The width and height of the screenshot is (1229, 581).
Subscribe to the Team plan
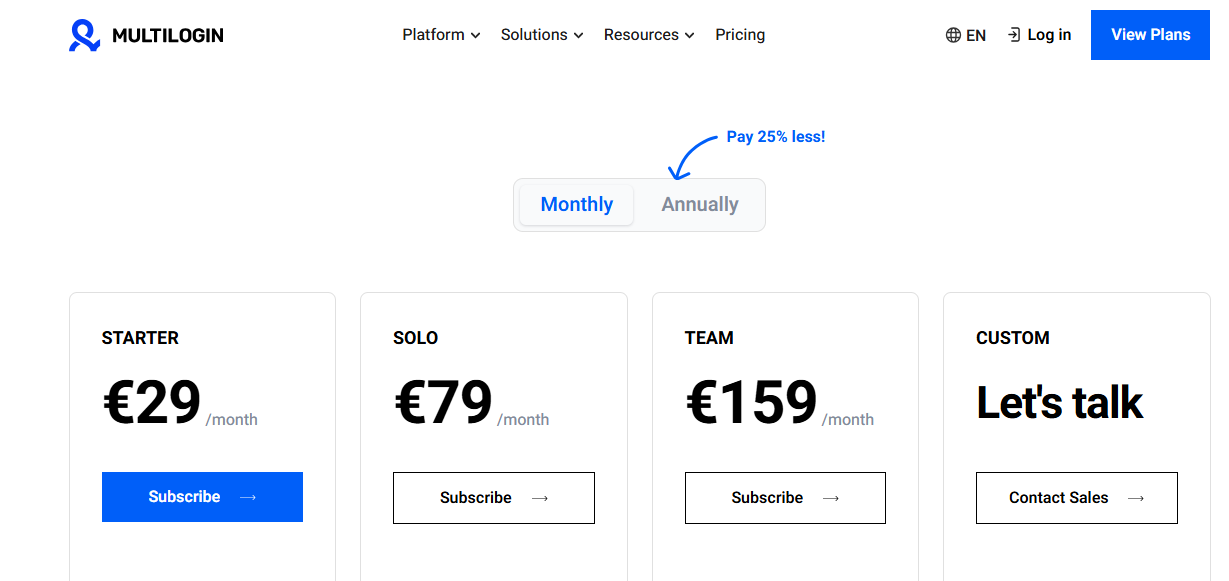pos(784,497)
